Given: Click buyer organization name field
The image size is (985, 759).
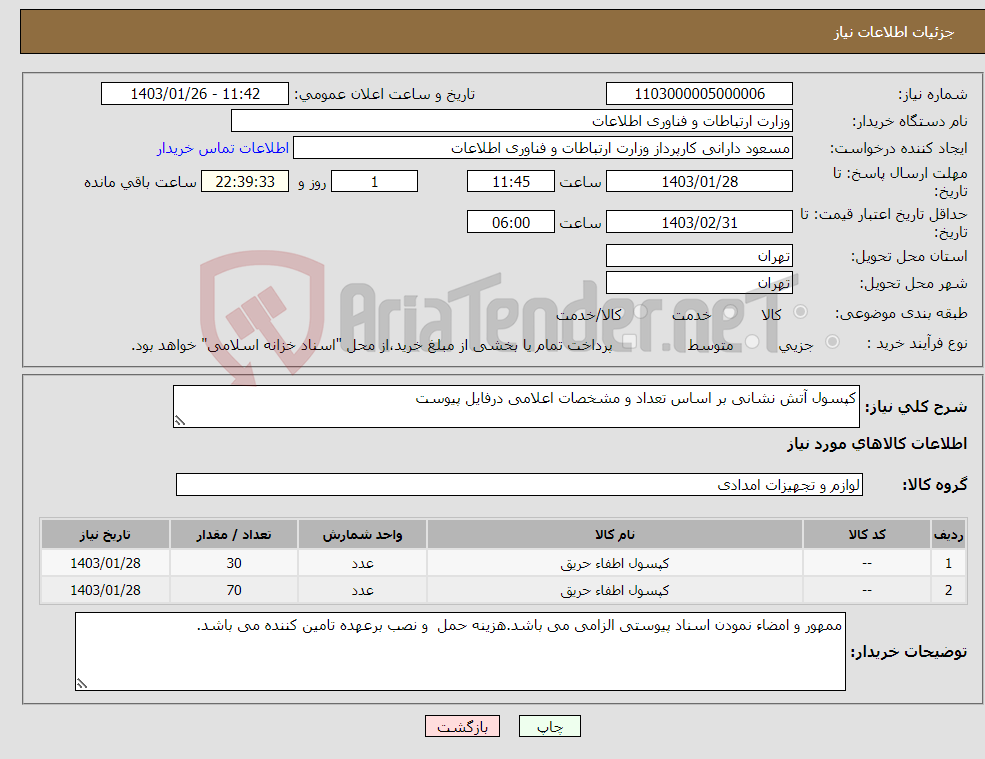Looking at the screenshot, I should click(x=511, y=121).
